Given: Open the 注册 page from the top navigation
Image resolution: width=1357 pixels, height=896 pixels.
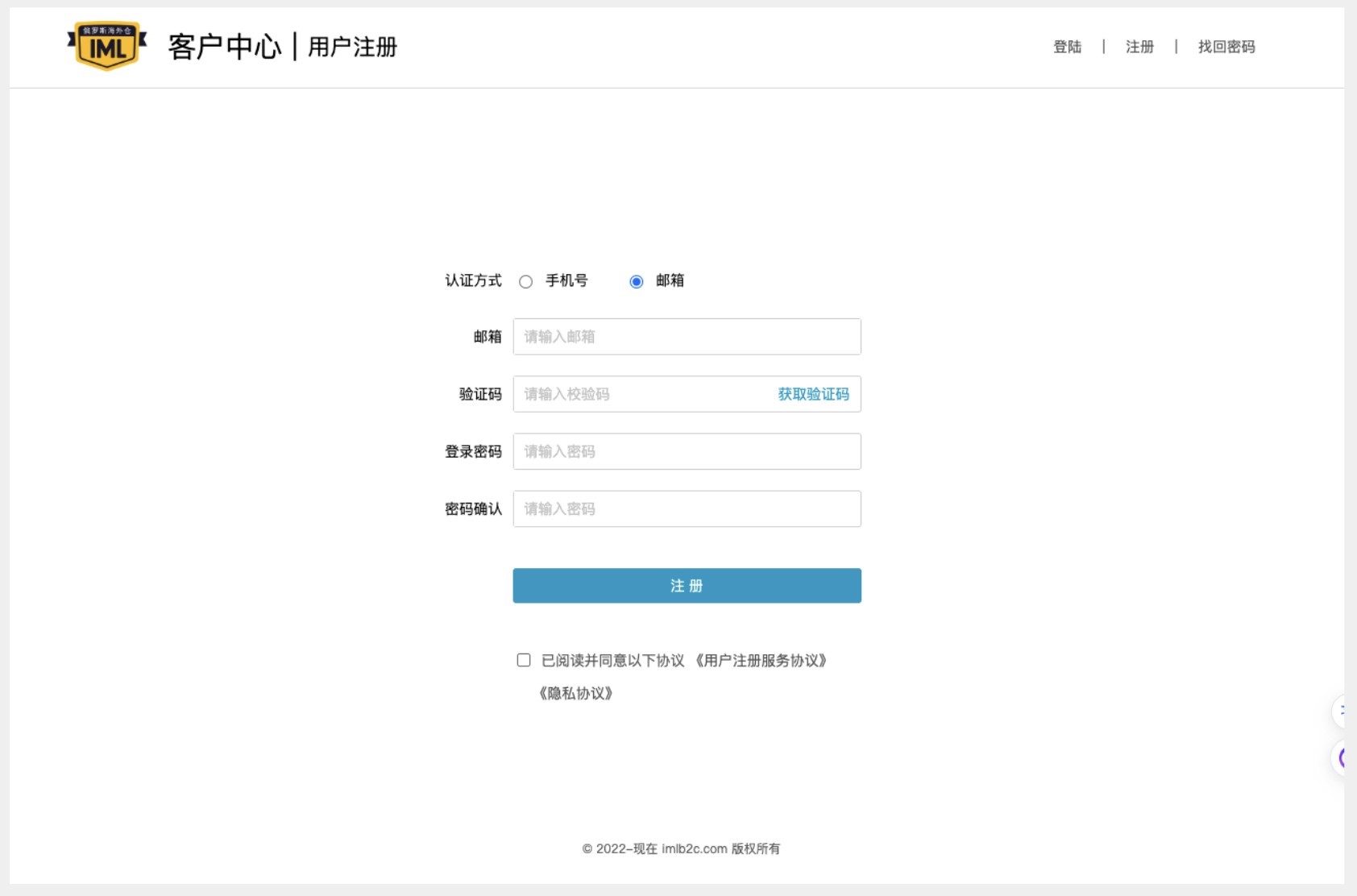Looking at the screenshot, I should tap(1139, 48).
